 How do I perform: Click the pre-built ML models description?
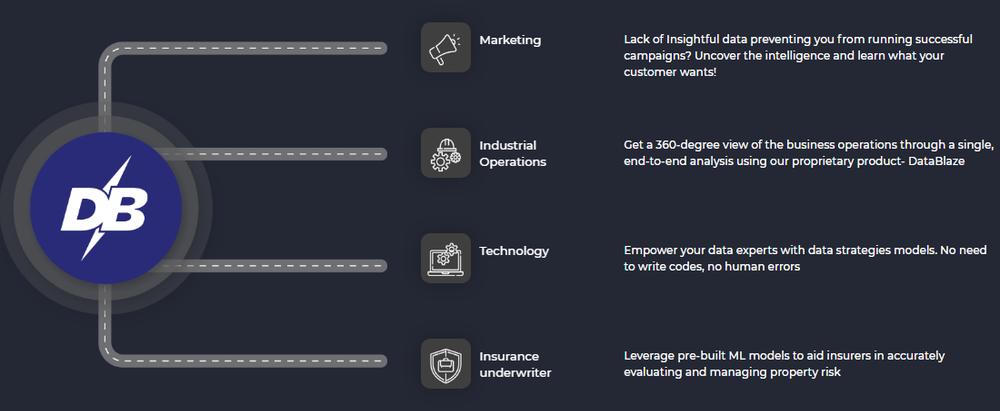click(x=784, y=364)
